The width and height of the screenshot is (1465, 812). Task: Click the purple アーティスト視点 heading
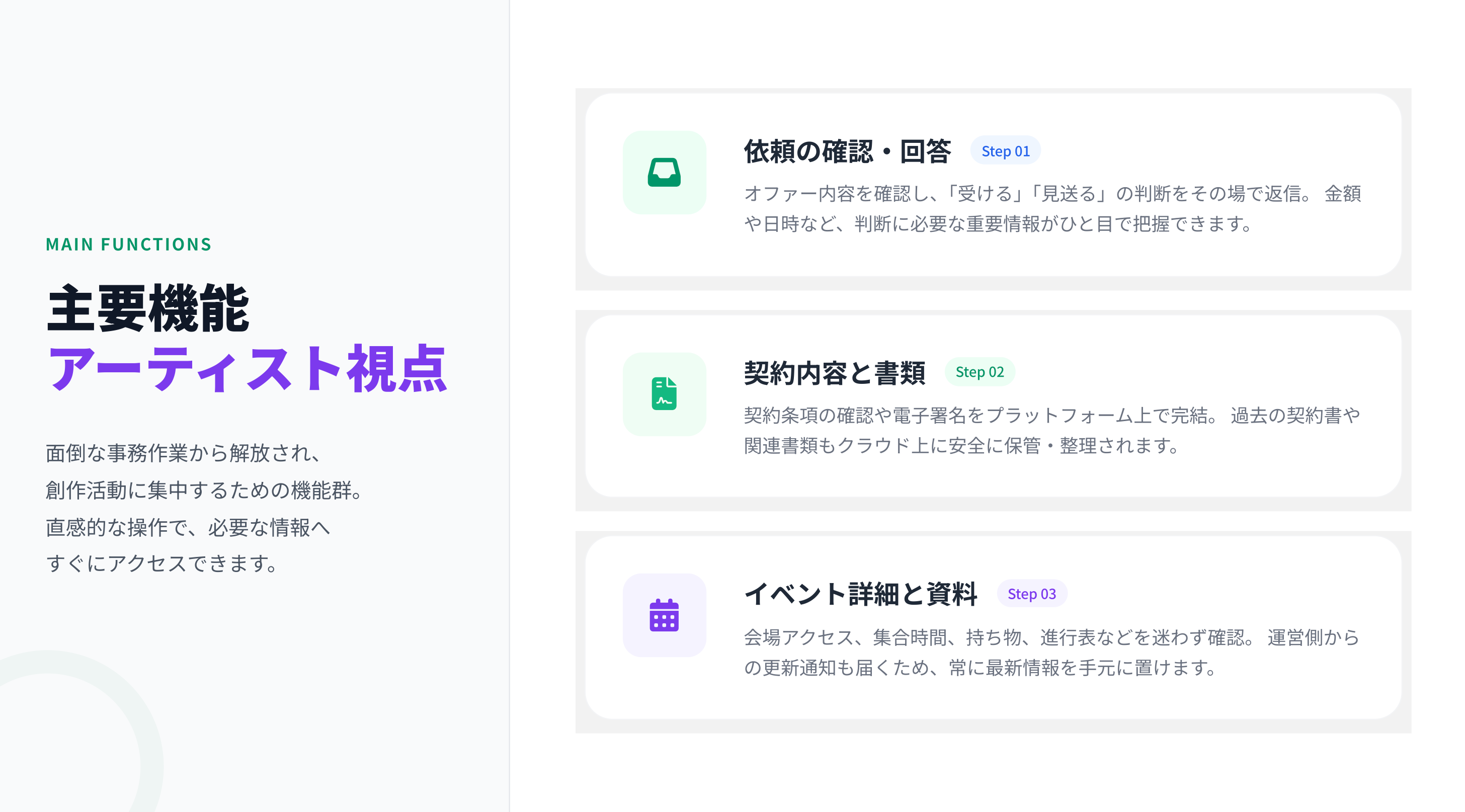pos(248,368)
